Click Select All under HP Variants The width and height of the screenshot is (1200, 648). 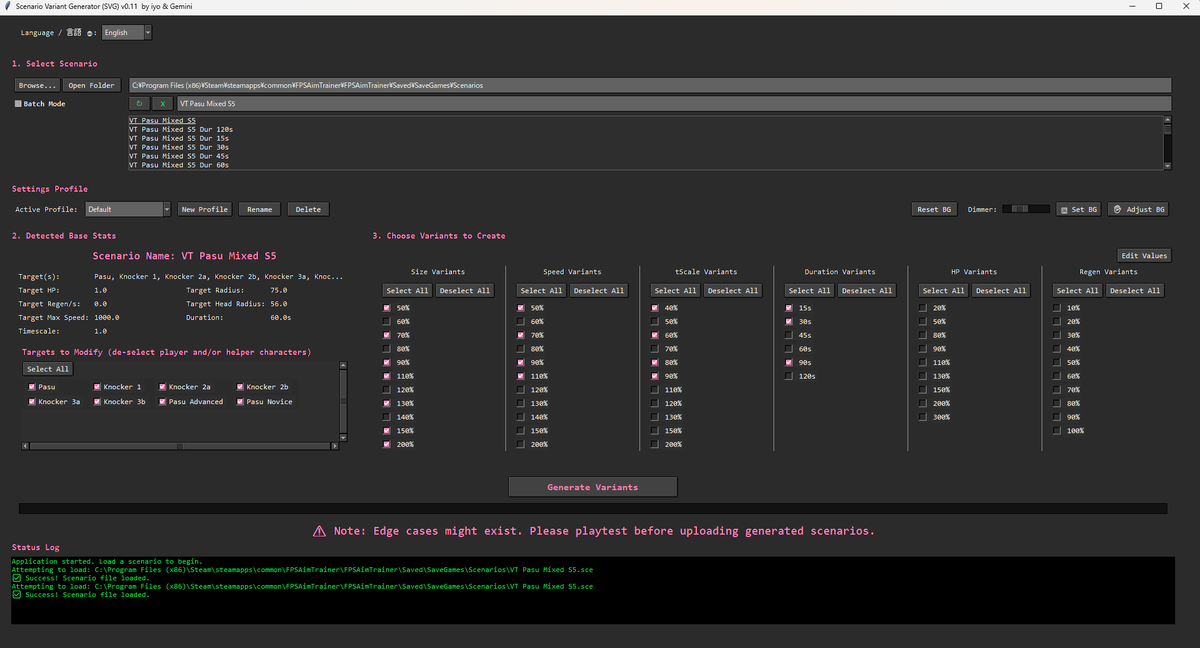pyautogui.click(x=942, y=290)
